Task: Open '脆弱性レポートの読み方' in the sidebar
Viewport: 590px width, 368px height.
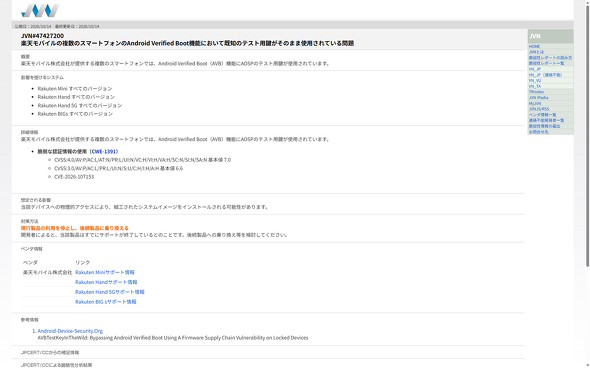Action: click(x=550, y=58)
